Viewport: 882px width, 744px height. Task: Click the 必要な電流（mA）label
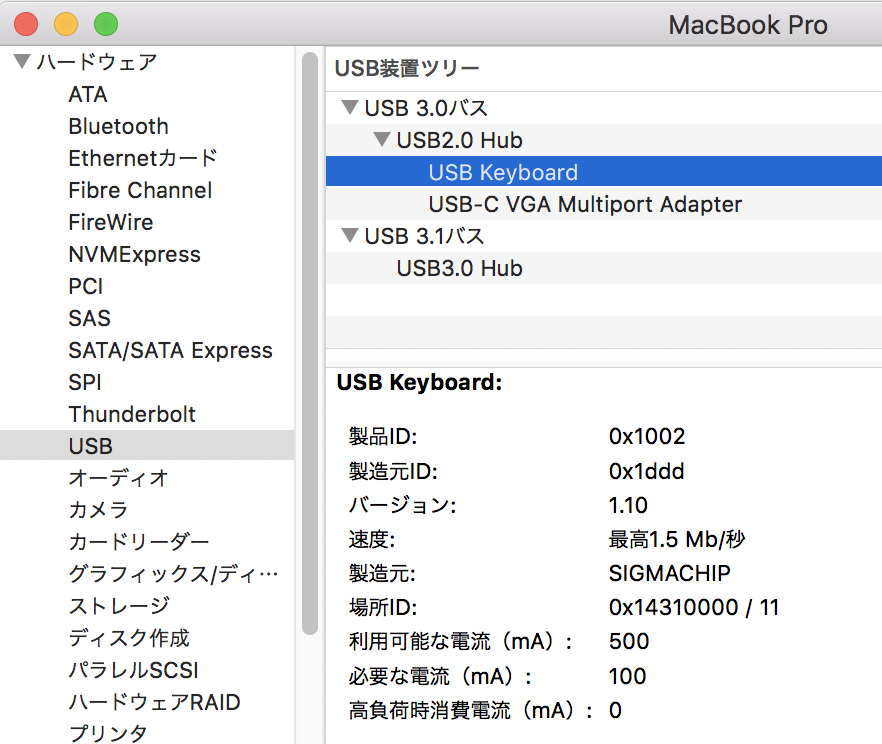[x=440, y=677]
